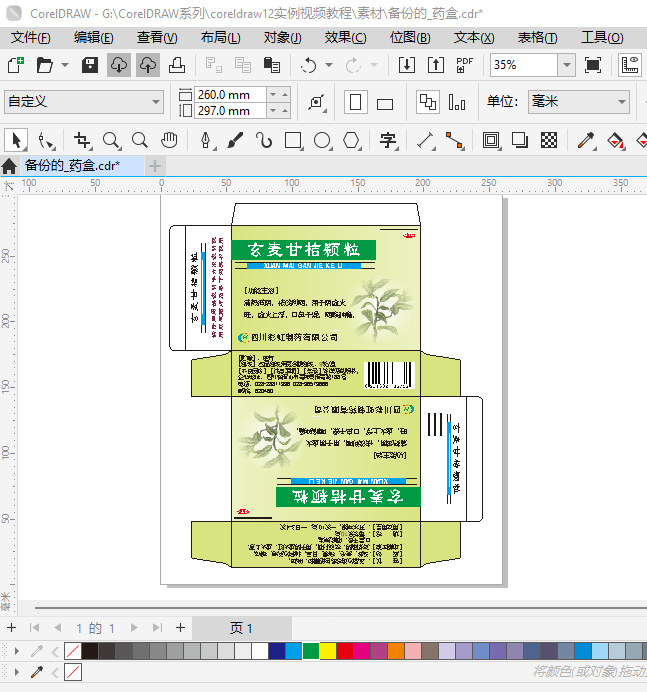Print the document with the printer icon
This screenshot has width=647, height=692.
177,65
